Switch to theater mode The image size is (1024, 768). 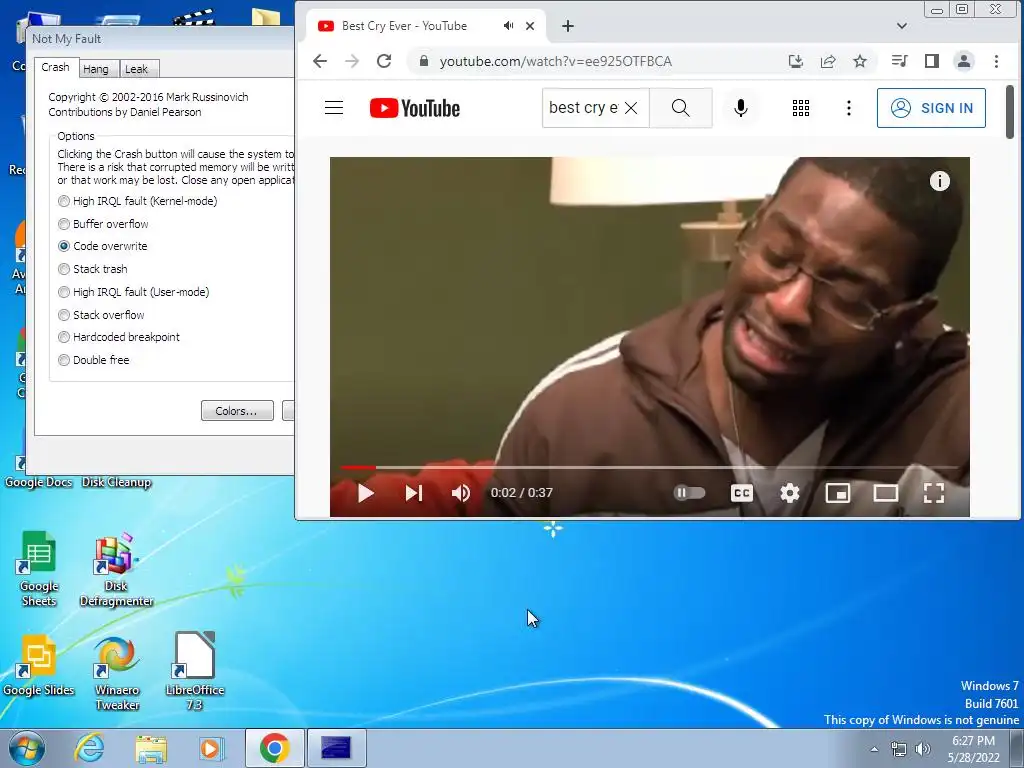pos(886,493)
